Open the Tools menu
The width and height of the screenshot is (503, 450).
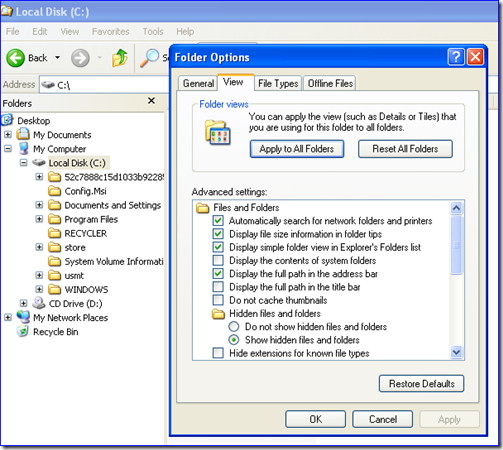(x=153, y=32)
